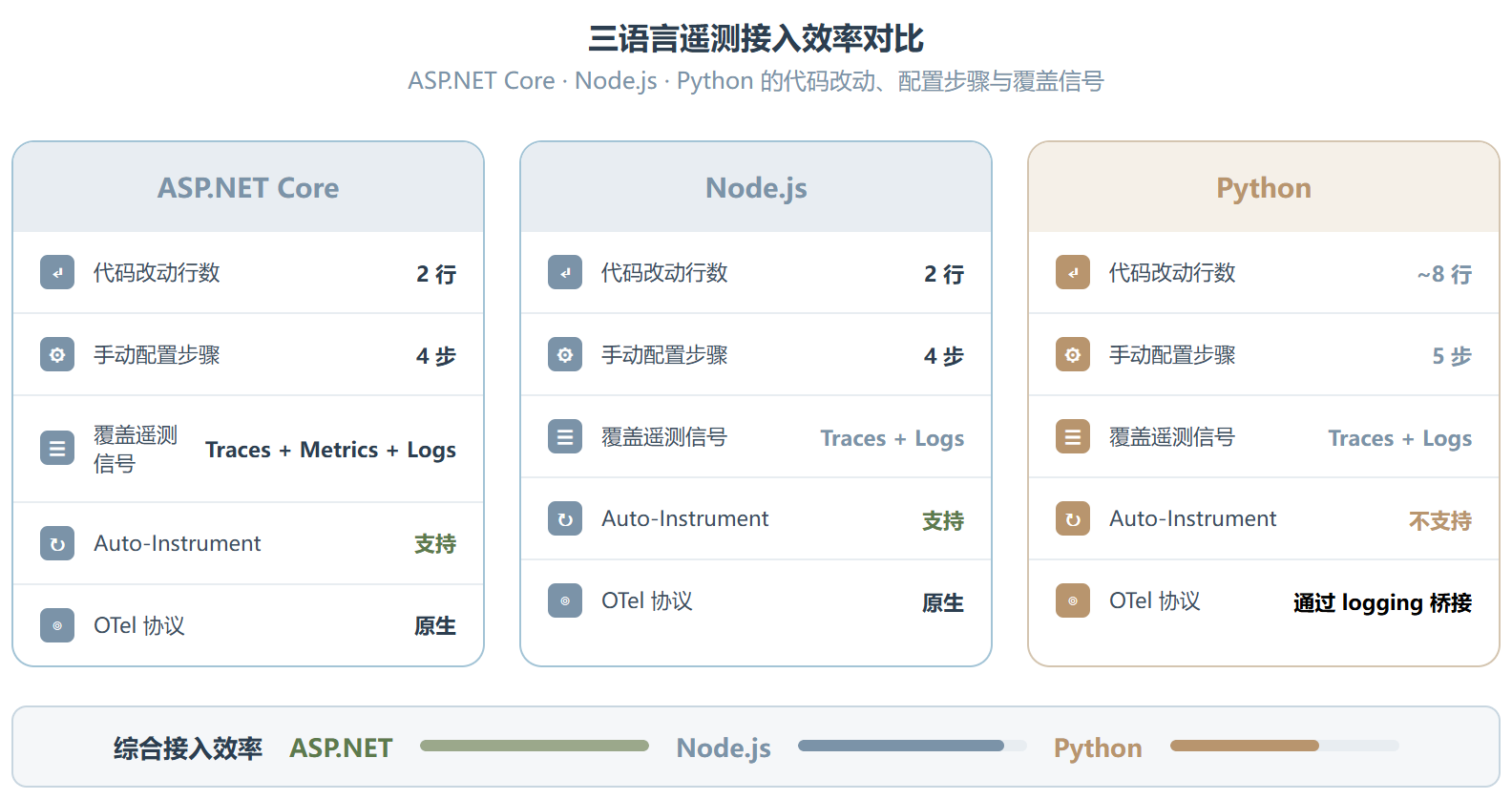The width and height of the screenshot is (1512, 800).
Task: Click the Node.js label in the bottom bar
Action: (x=724, y=747)
